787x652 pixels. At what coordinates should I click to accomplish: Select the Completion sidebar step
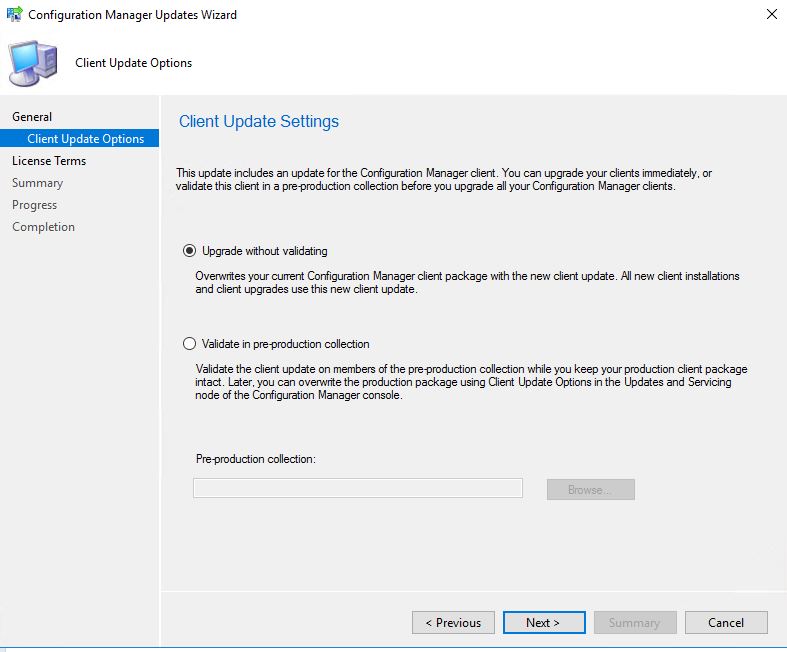[44, 227]
